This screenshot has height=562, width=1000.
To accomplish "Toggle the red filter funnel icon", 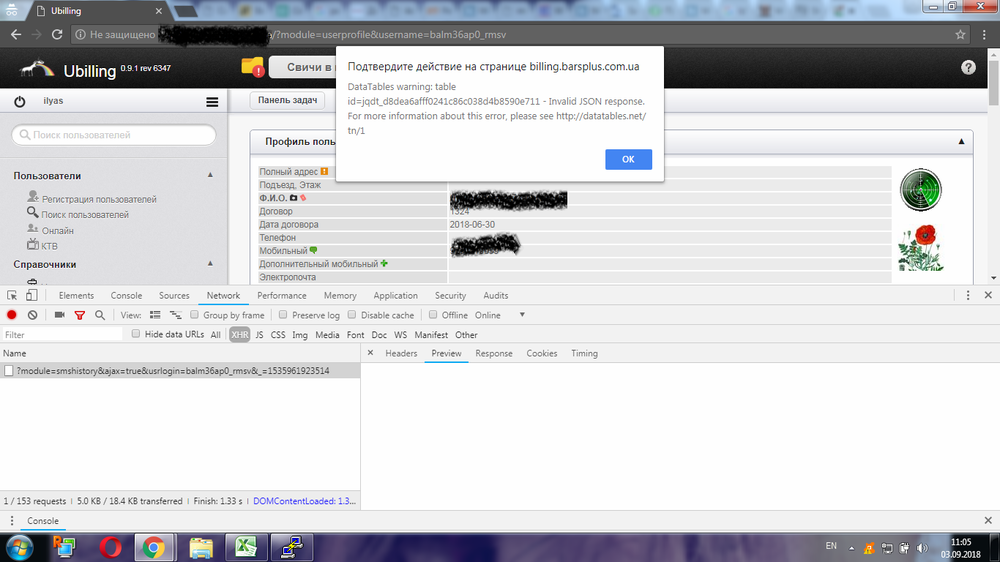I will 79,315.
